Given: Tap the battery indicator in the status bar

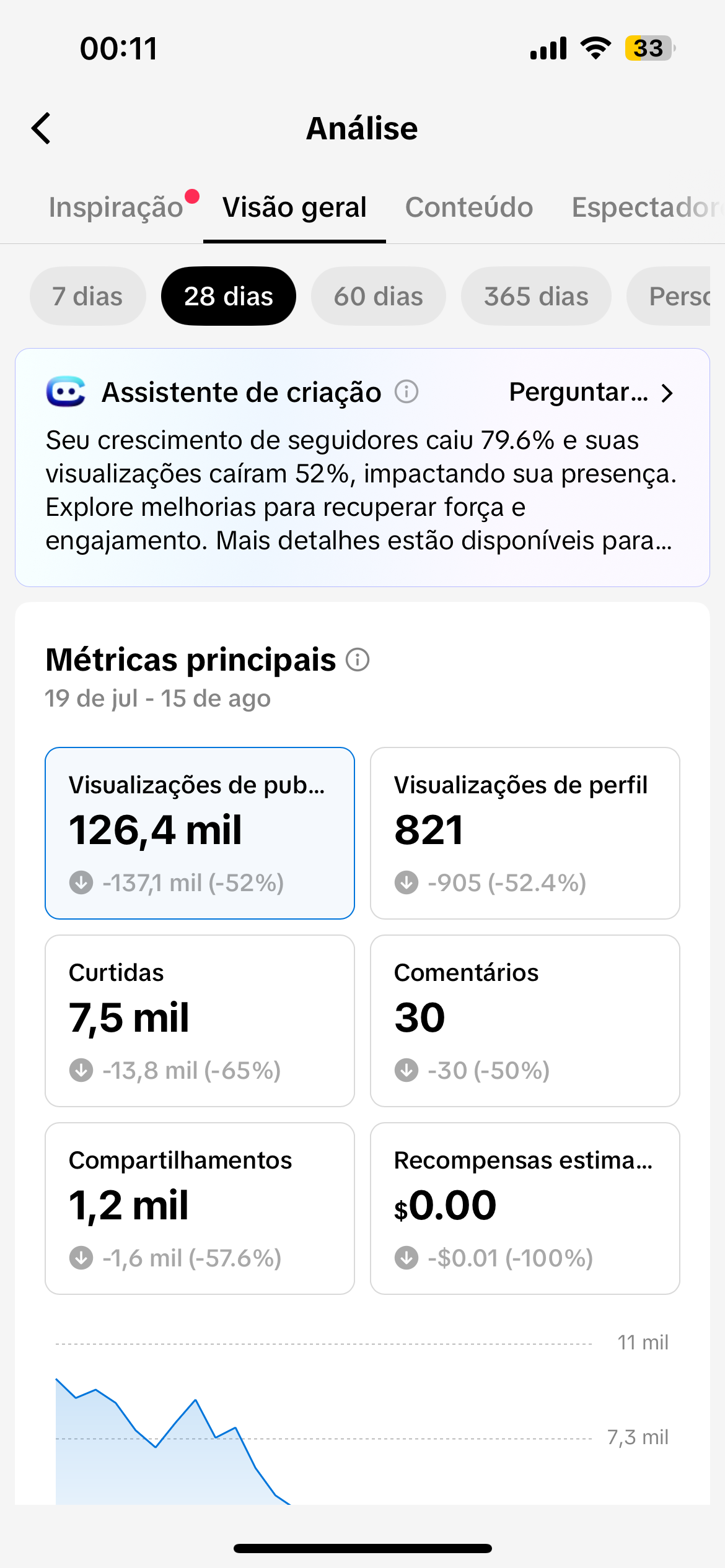Looking at the screenshot, I should point(649,48).
